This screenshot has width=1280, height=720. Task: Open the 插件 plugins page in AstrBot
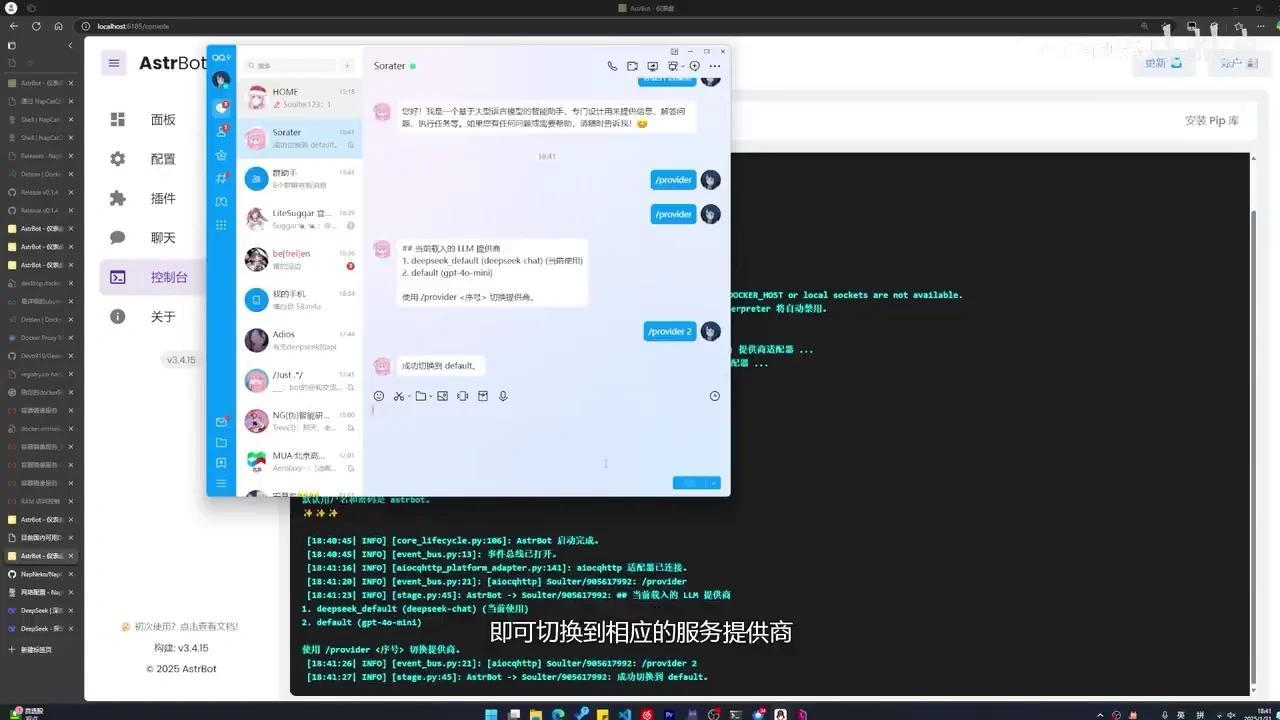(152, 198)
